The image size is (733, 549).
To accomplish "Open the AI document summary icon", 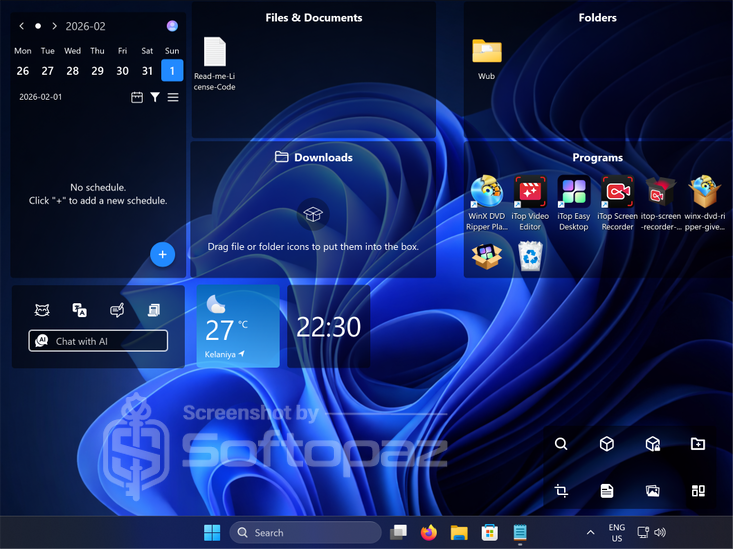I will pyautogui.click(x=154, y=310).
